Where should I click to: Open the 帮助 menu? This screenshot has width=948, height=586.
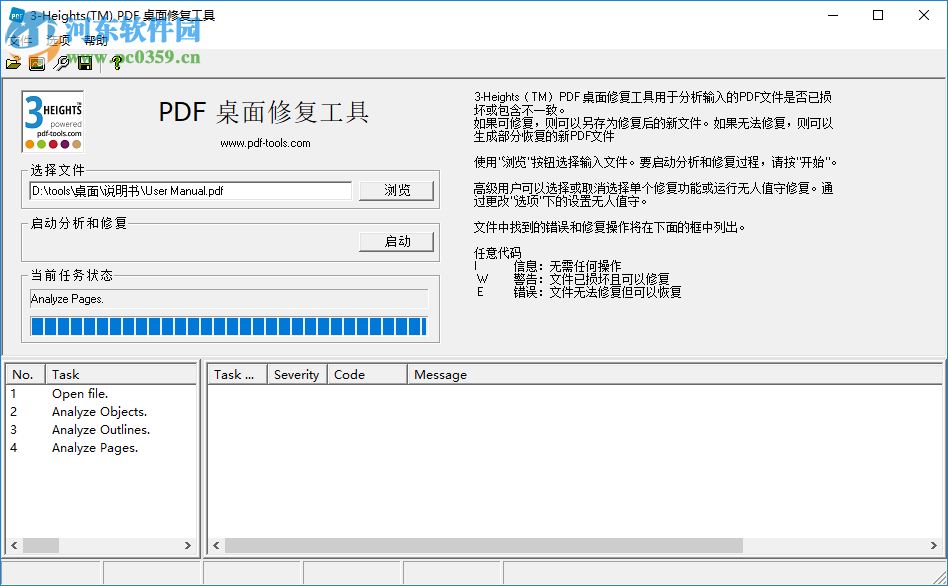pos(97,40)
